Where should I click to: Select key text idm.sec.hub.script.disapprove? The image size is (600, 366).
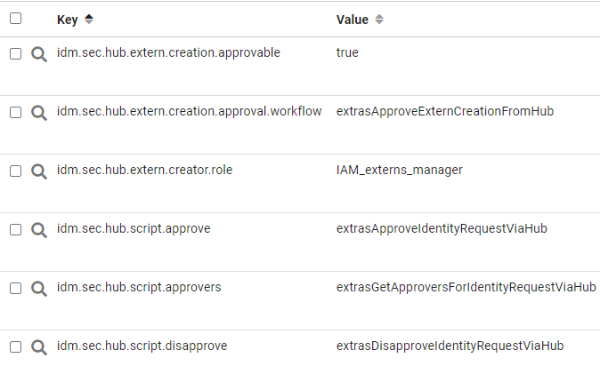coord(142,346)
